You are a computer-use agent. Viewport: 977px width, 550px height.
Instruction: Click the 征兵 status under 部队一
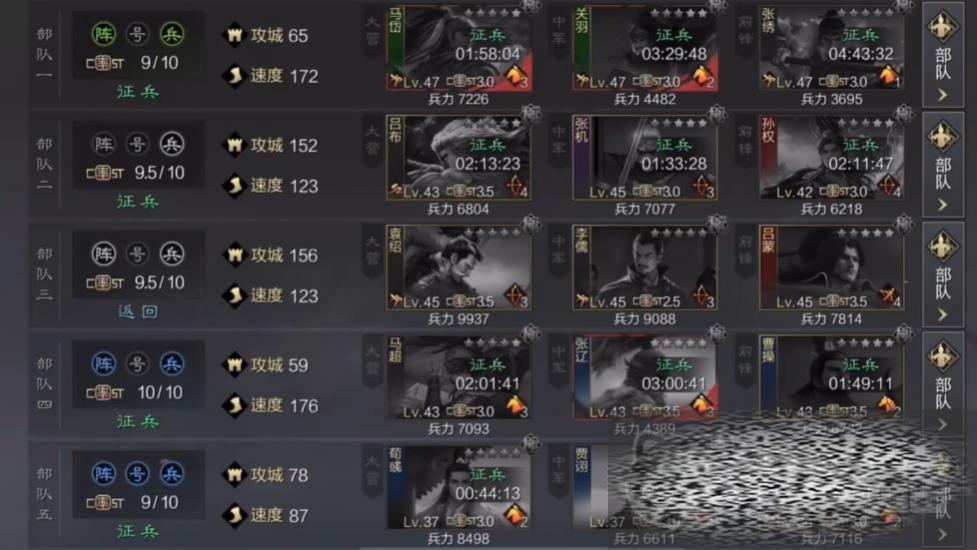pyautogui.click(x=138, y=92)
